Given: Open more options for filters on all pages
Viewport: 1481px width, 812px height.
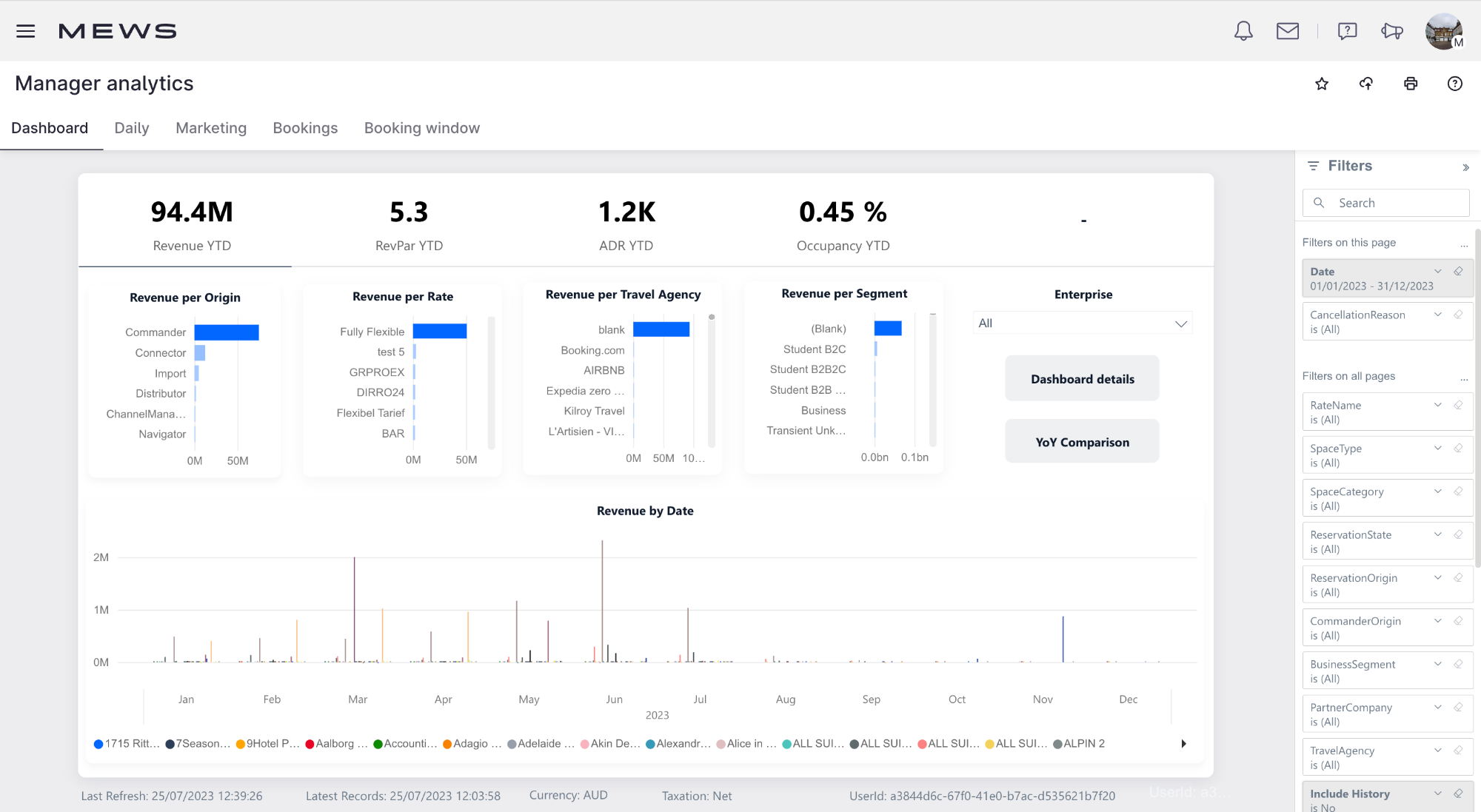Looking at the screenshot, I should (x=1464, y=379).
